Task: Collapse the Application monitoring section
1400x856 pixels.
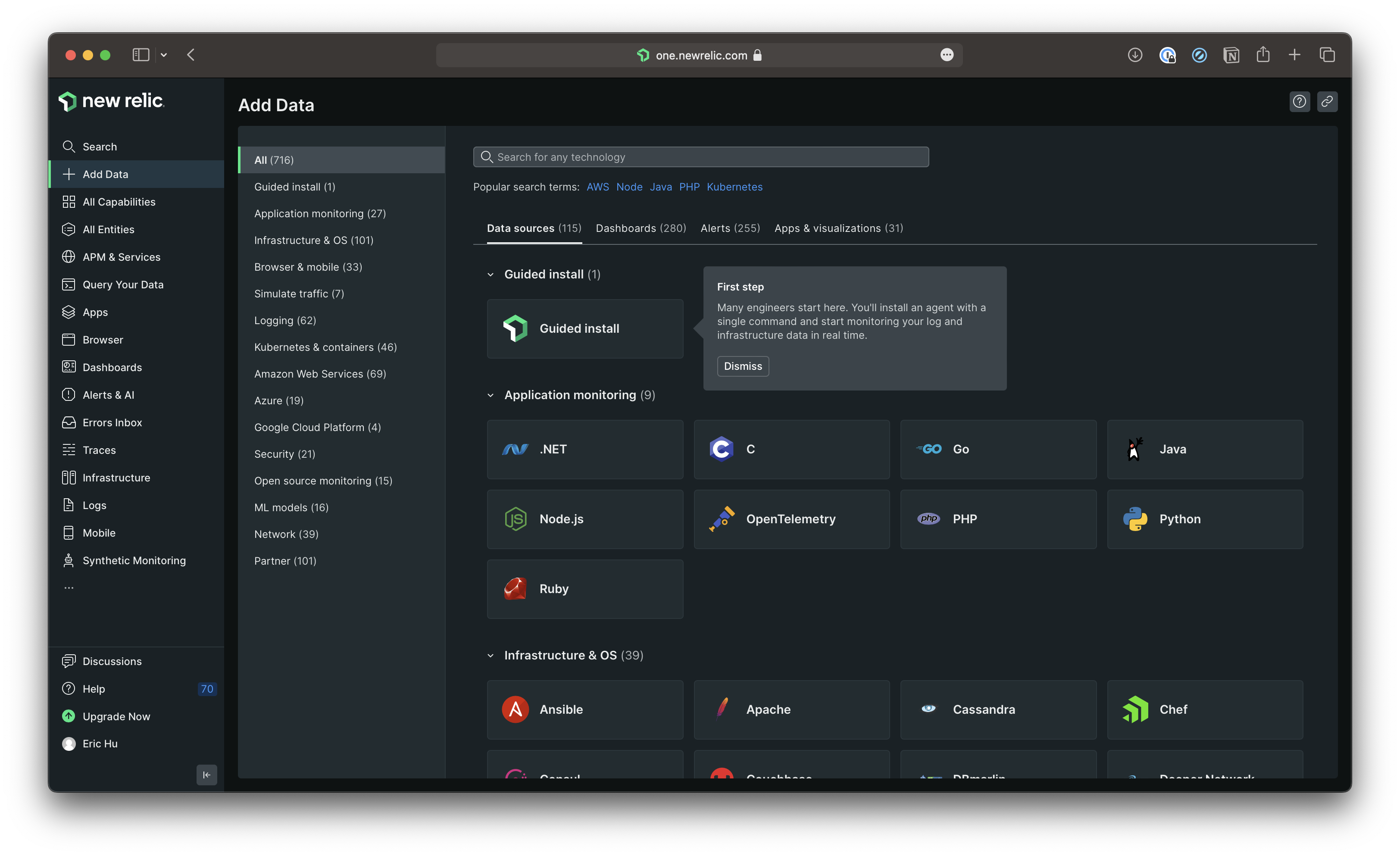Action: (x=491, y=395)
